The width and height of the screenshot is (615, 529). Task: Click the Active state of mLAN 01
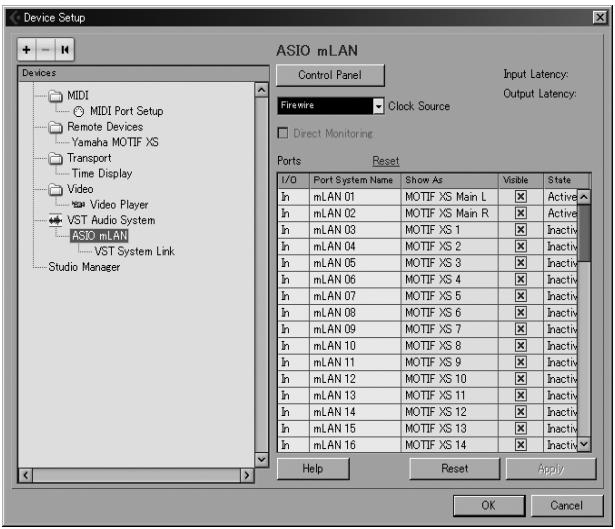[562, 197]
